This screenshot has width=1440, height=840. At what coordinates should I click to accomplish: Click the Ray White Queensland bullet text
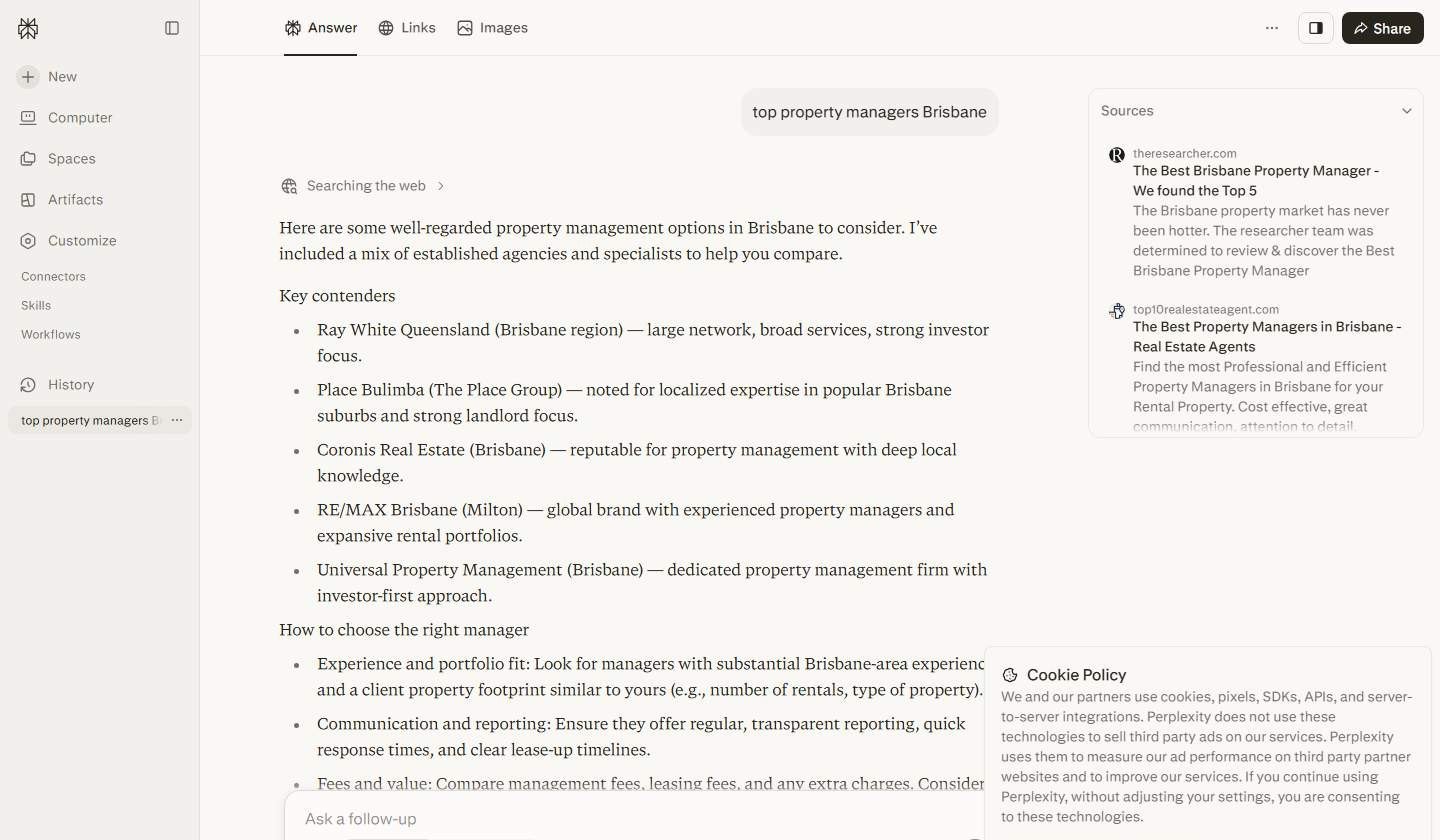653,343
